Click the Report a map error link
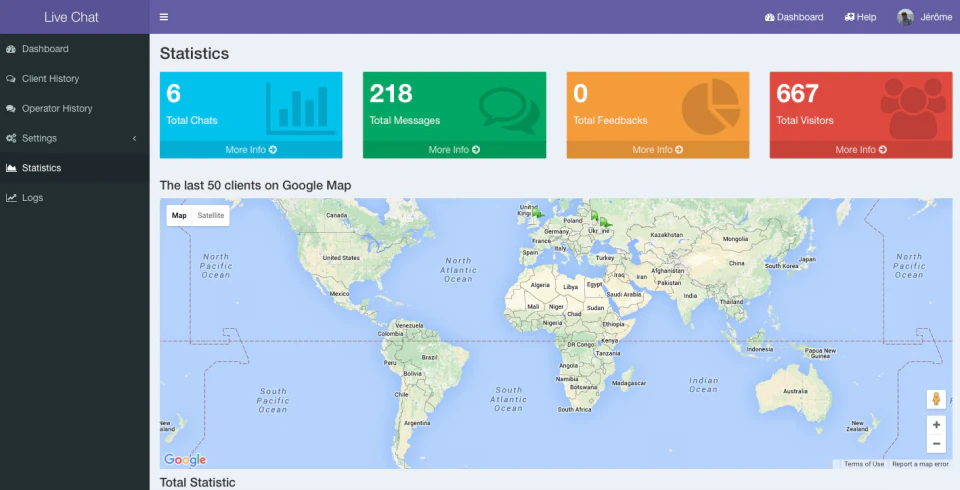 [920, 464]
